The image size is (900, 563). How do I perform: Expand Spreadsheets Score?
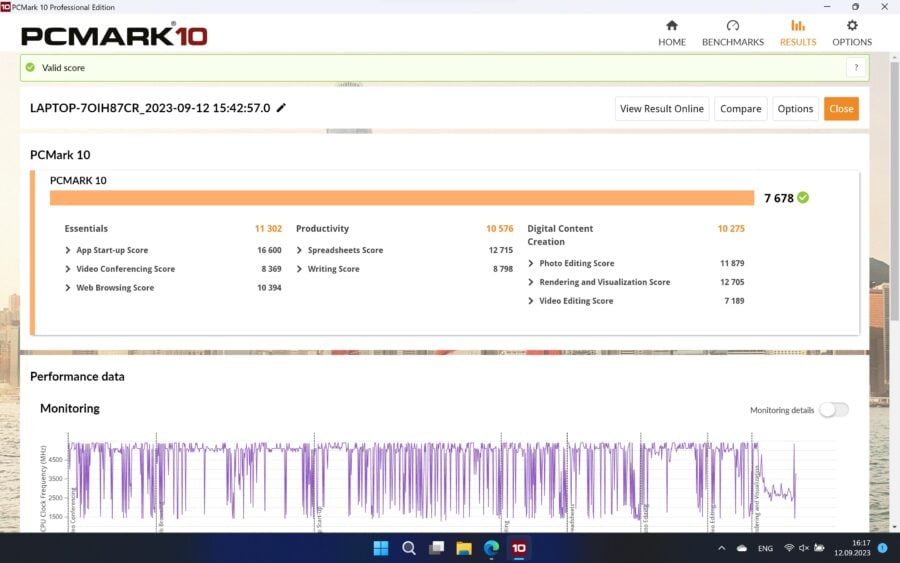299,250
